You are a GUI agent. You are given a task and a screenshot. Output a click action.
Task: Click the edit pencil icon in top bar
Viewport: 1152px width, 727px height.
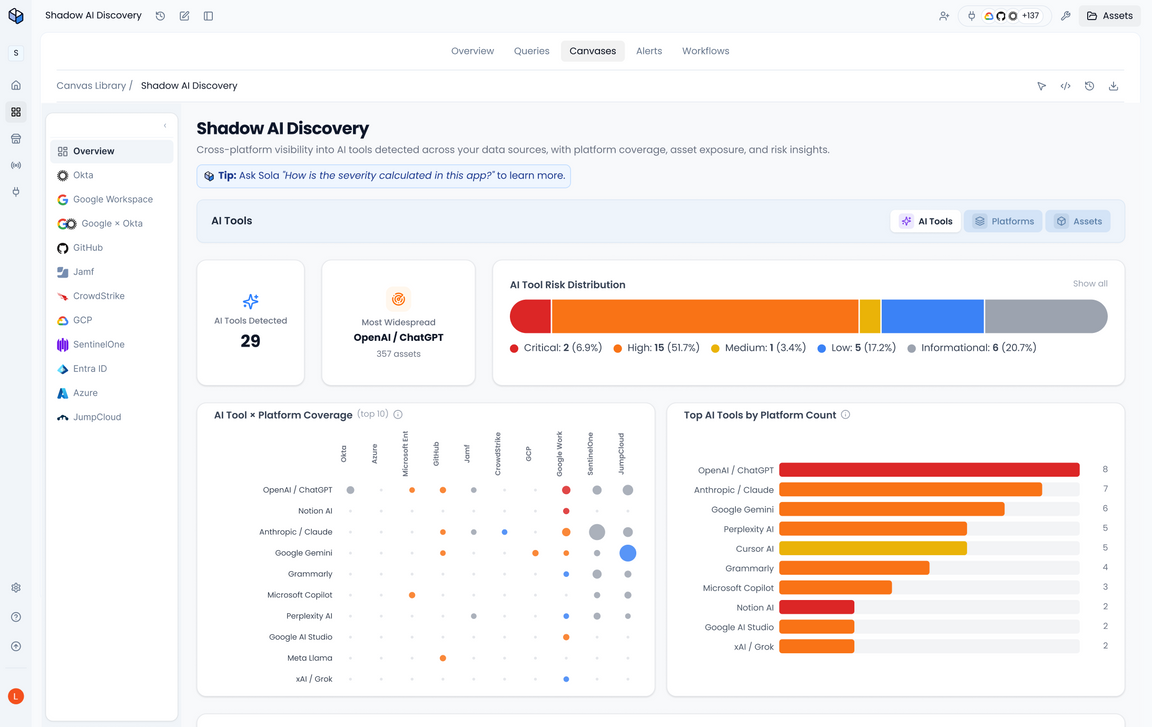tap(184, 15)
